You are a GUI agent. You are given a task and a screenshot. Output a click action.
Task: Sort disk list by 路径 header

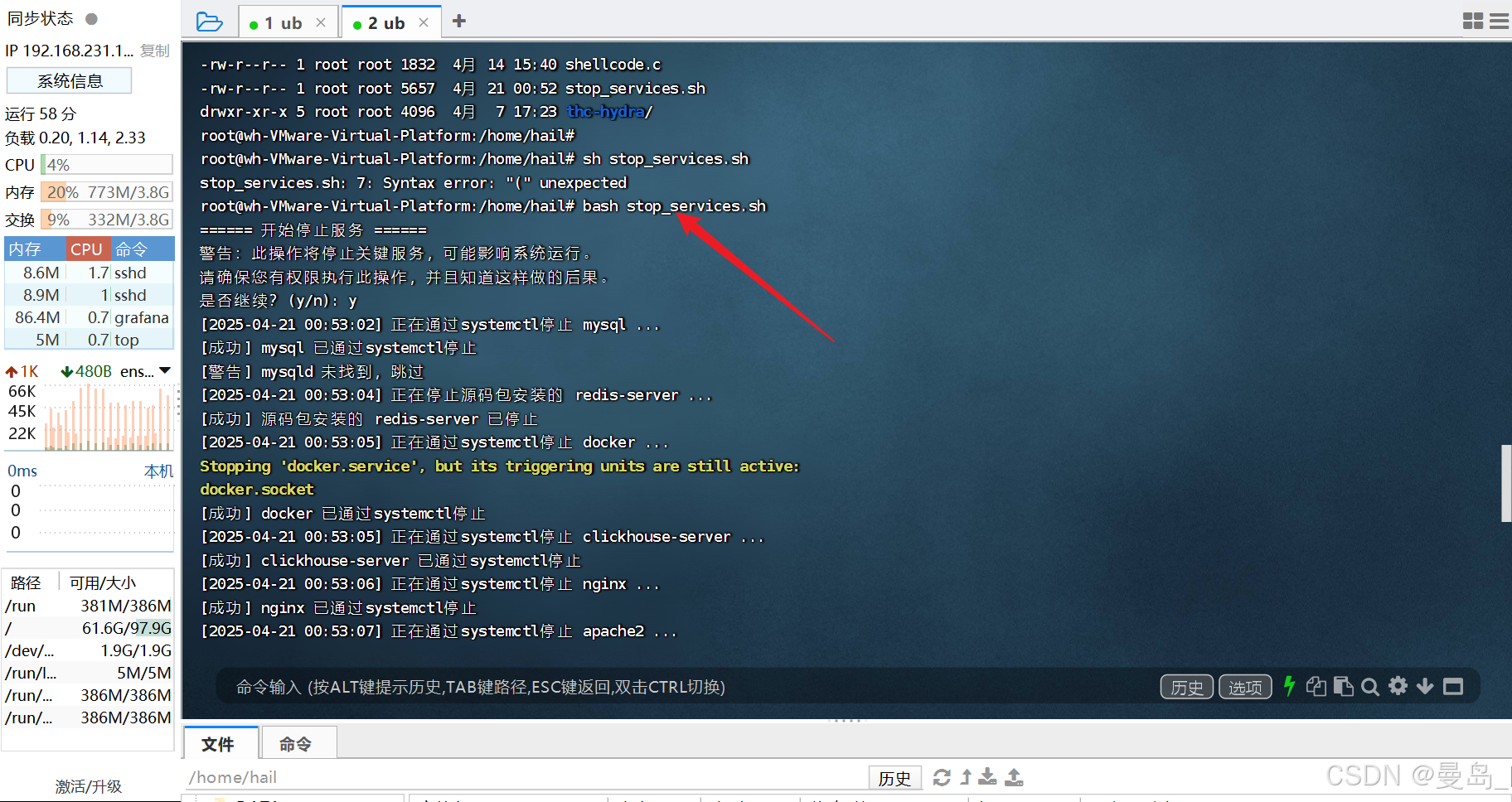click(x=26, y=582)
